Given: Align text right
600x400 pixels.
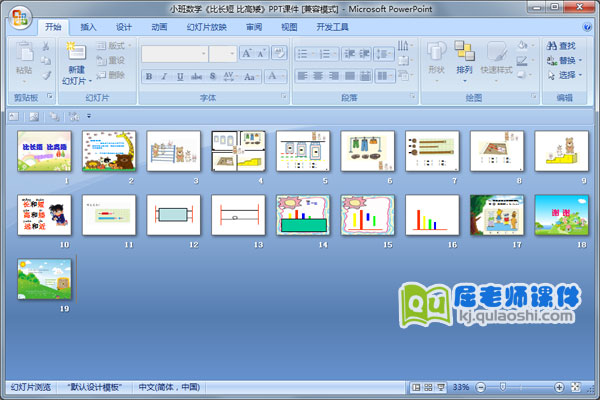Looking at the screenshot, I should click(334, 76).
